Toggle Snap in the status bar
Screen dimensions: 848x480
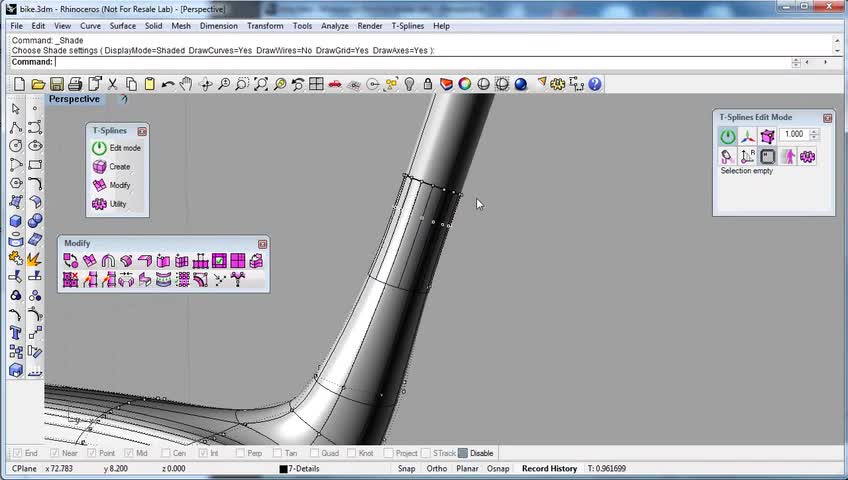pos(407,469)
